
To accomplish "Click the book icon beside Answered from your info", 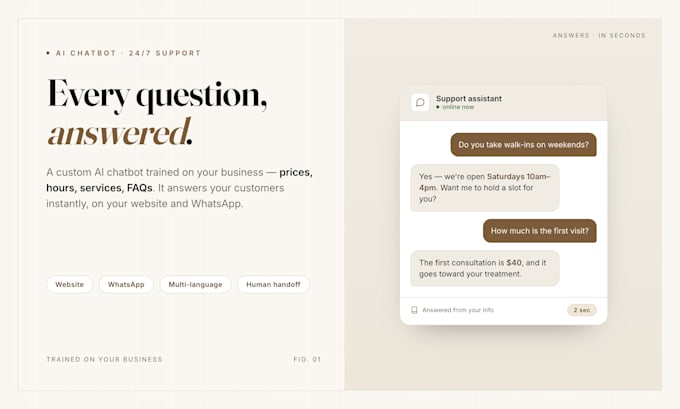I will click(x=414, y=310).
